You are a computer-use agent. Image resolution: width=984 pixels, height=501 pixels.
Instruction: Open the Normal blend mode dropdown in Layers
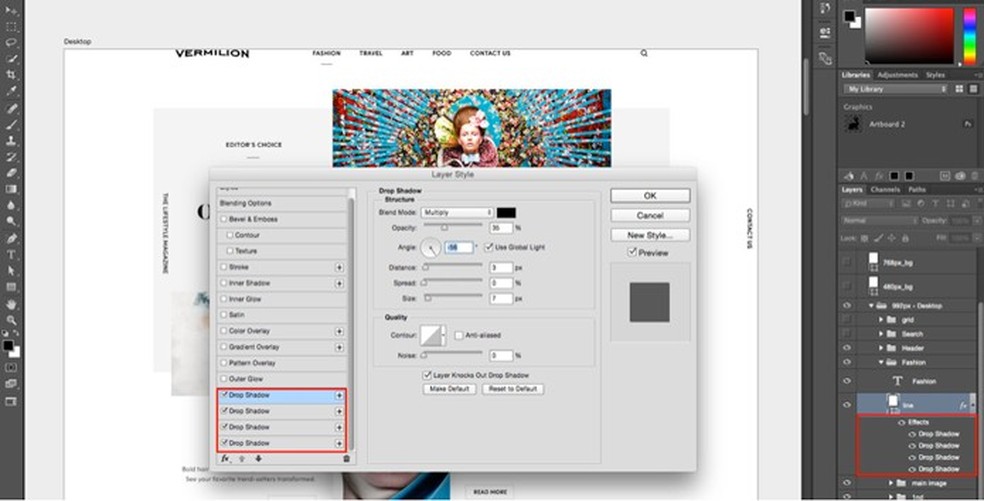coord(879,221)
